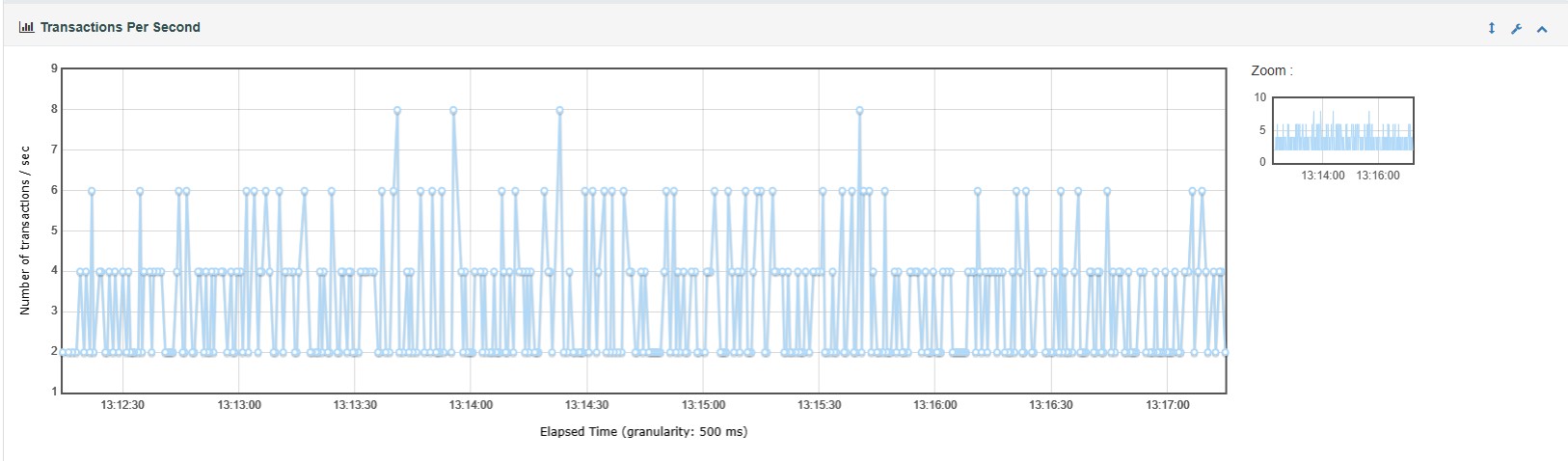Click the last data point peaking at 8

click(859, 111)
